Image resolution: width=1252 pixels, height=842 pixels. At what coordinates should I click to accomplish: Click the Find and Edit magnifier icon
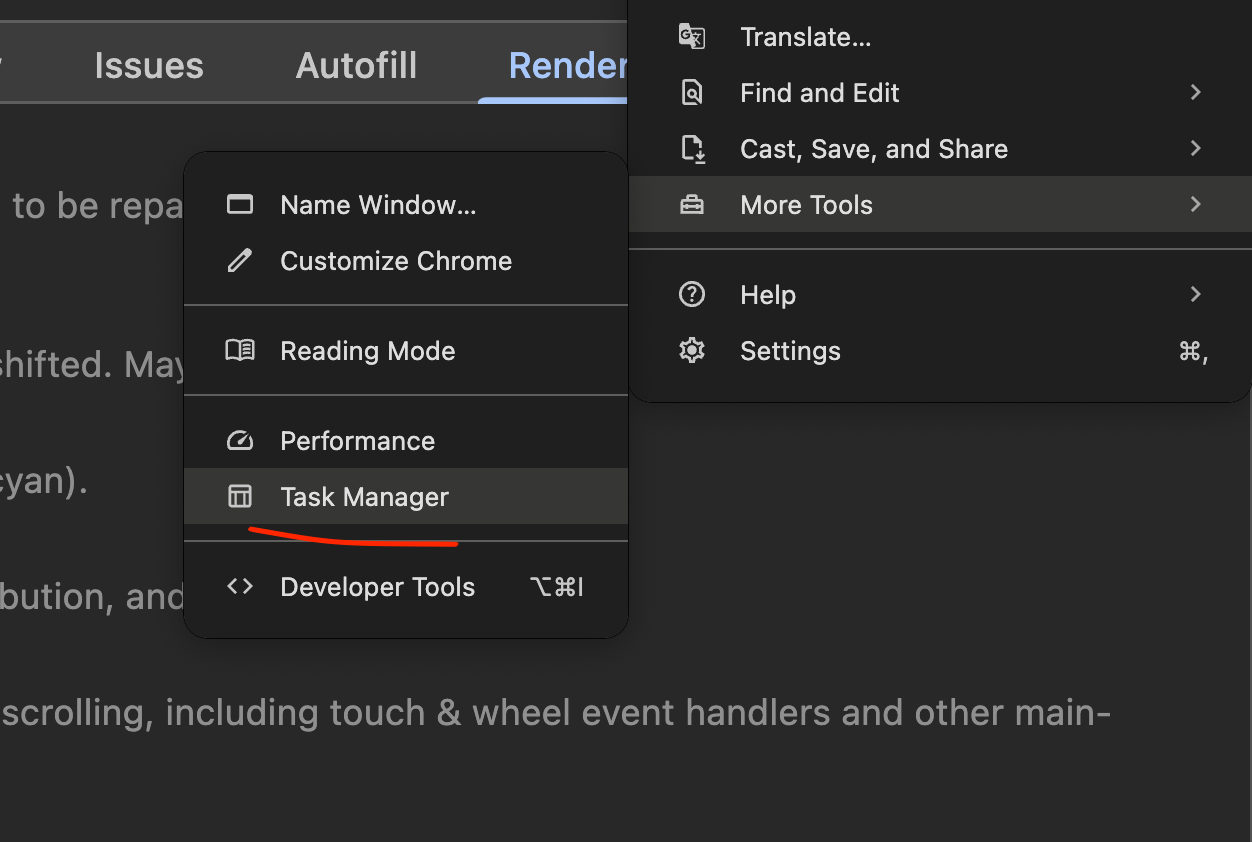pyautogui.click(x=692, y=93)
